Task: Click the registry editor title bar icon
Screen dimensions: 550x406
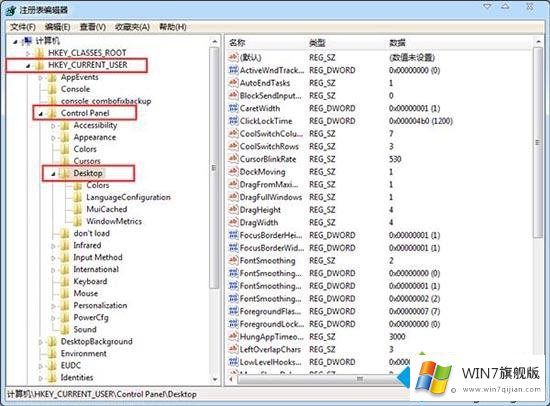Action: (x=11, y=10)
